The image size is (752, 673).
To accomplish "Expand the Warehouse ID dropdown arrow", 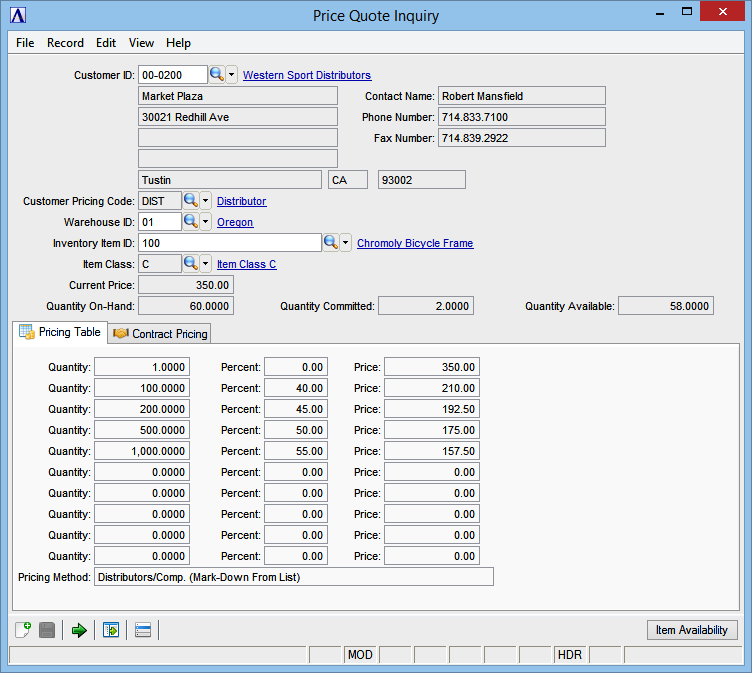I will pyautogui.click(x=206, y=222).
